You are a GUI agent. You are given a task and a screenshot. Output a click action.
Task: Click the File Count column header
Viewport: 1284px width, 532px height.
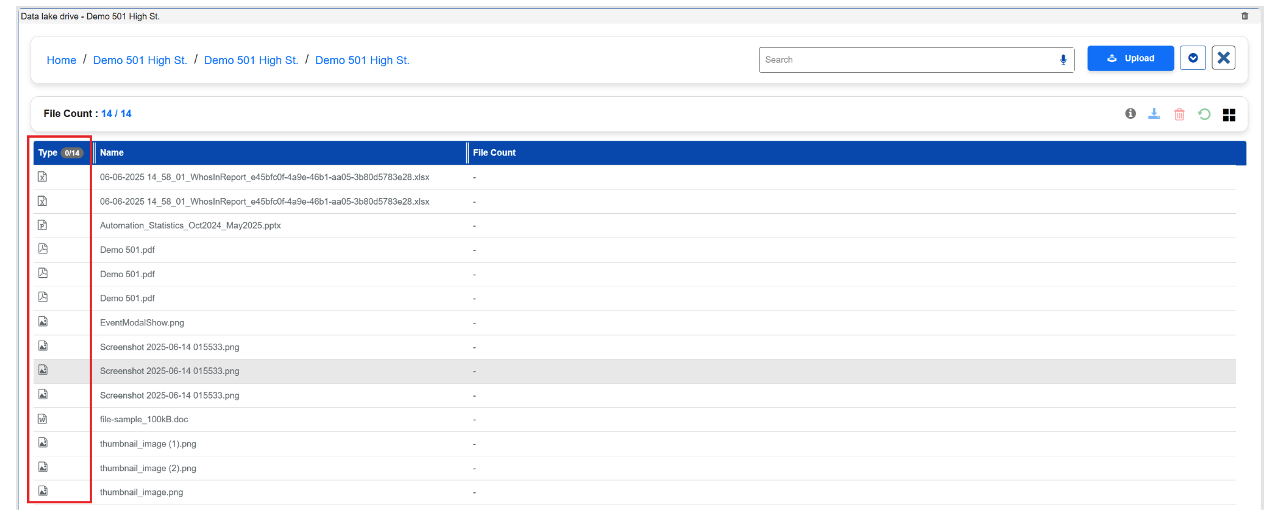point(494,153)
